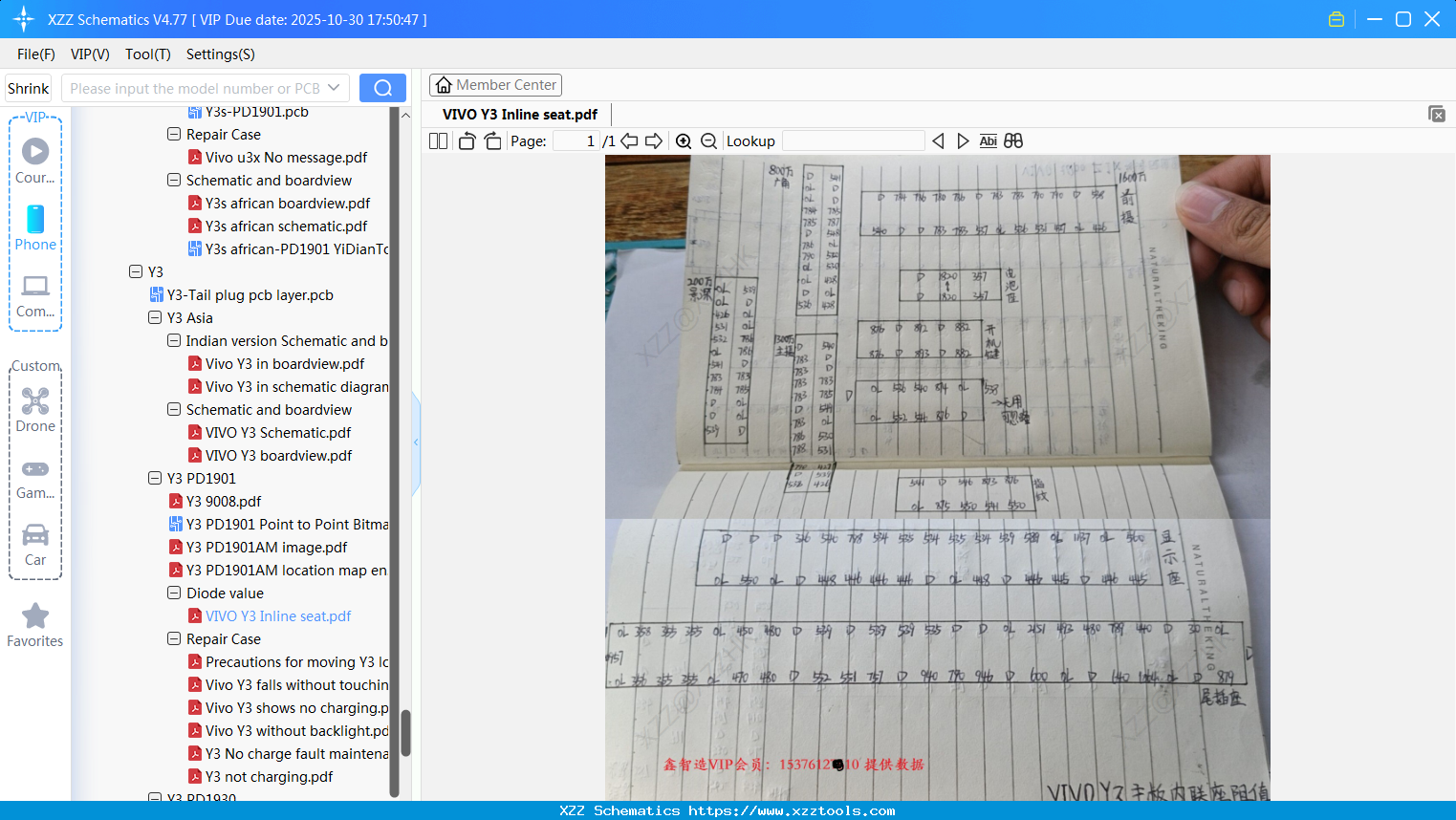
Task: Click the XZZ Schematics app logo
Action: (23, 19)
